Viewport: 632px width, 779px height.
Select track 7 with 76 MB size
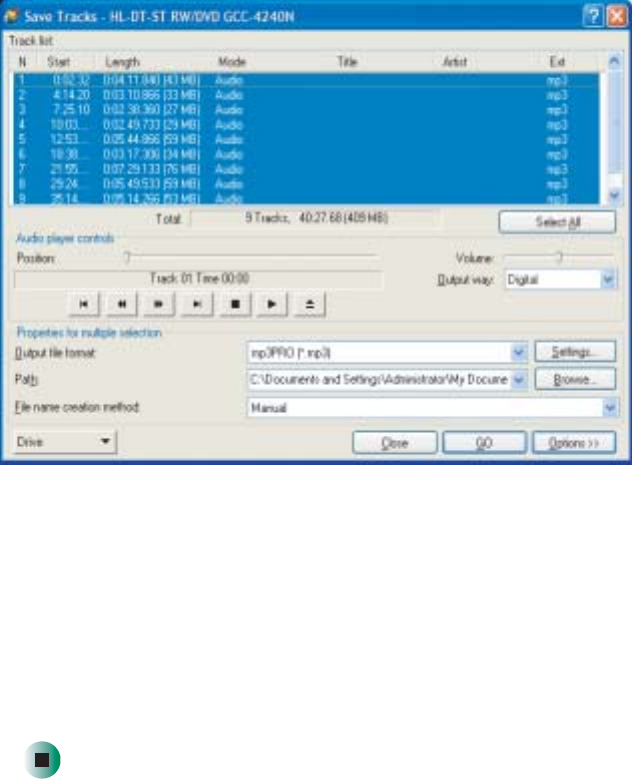tap(306, 169)
